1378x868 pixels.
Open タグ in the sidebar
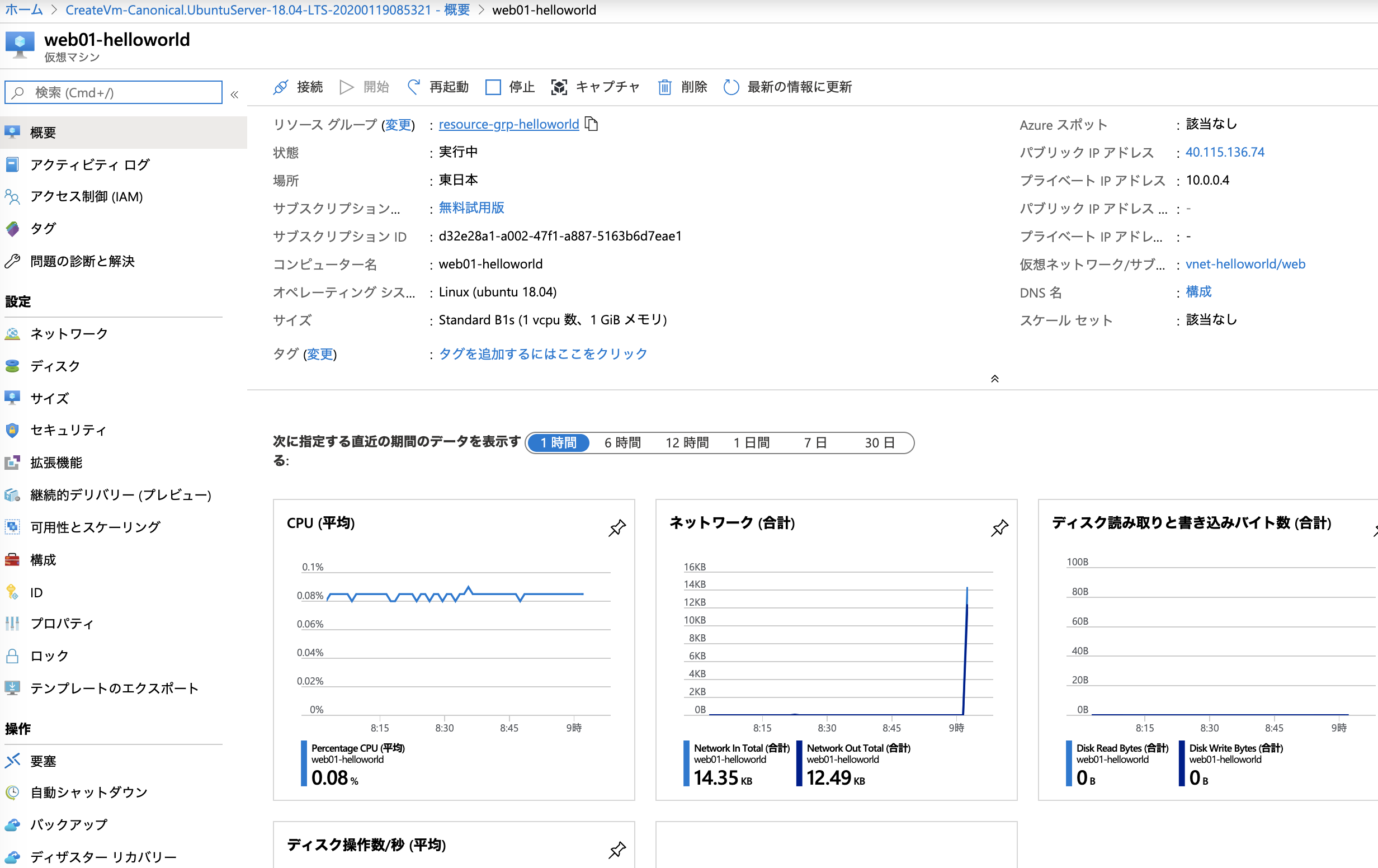click(x=123, y=229)
